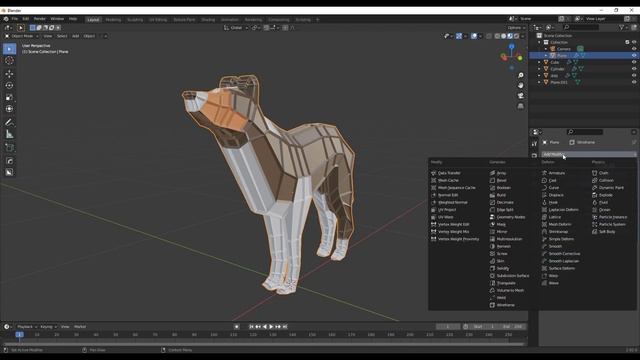Play the animation forward
Viewport: 640px width, 360px height.
pyautogui.click(x=271, y=327)
